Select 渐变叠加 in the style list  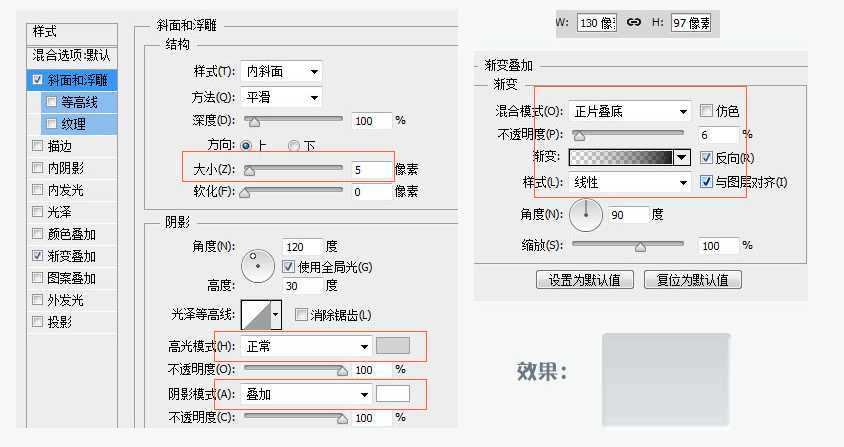coord(71,256)
